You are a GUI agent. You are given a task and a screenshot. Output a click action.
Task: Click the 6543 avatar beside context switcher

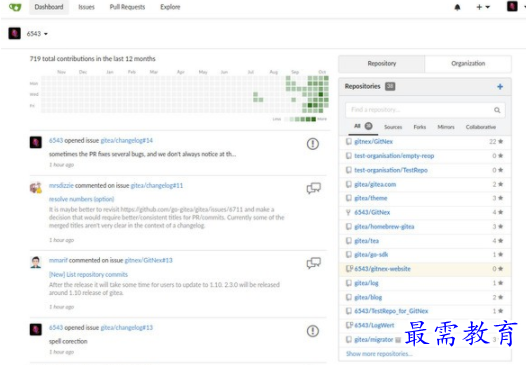pyautogui.click(x=14, y=33)
